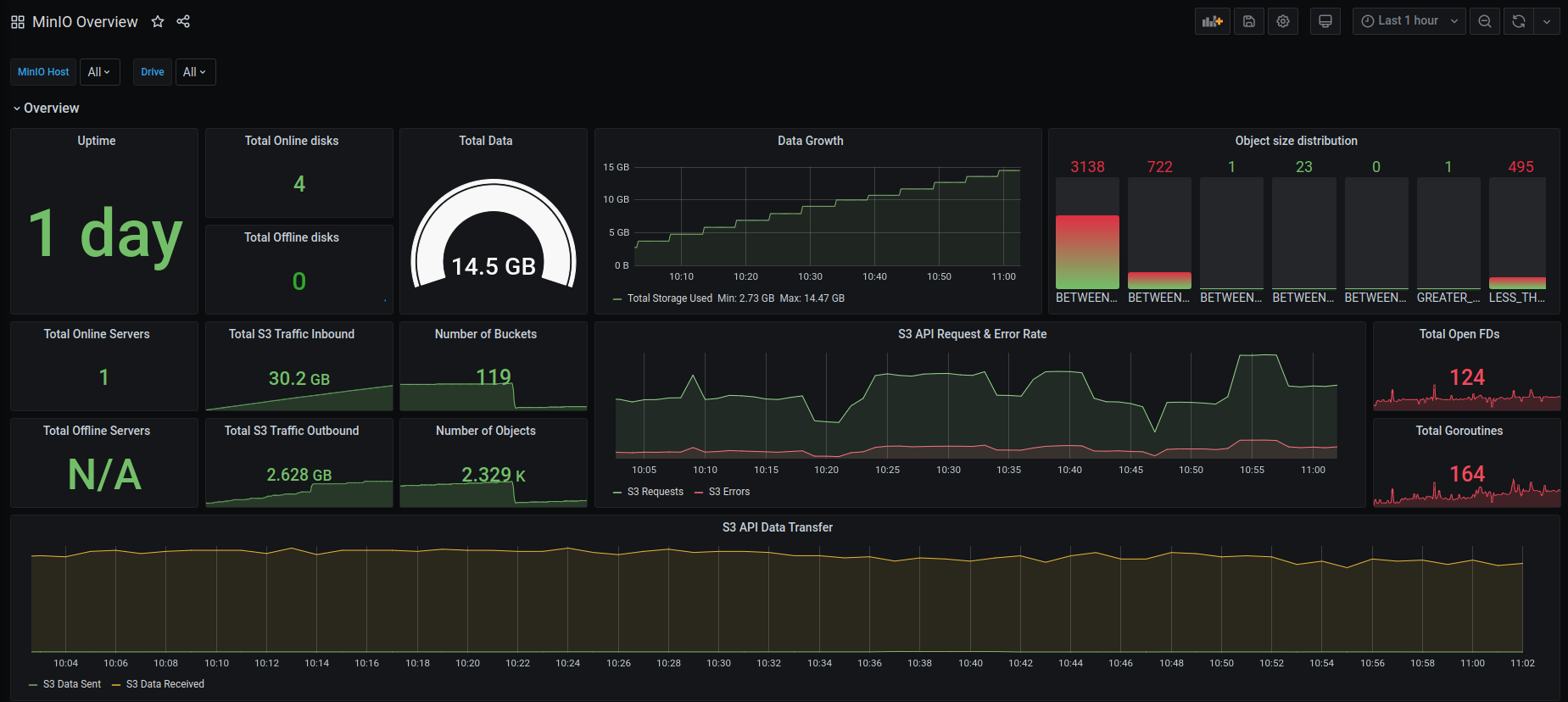Open the refresh interval dropdown arrow

click(x=1547, y=21)
